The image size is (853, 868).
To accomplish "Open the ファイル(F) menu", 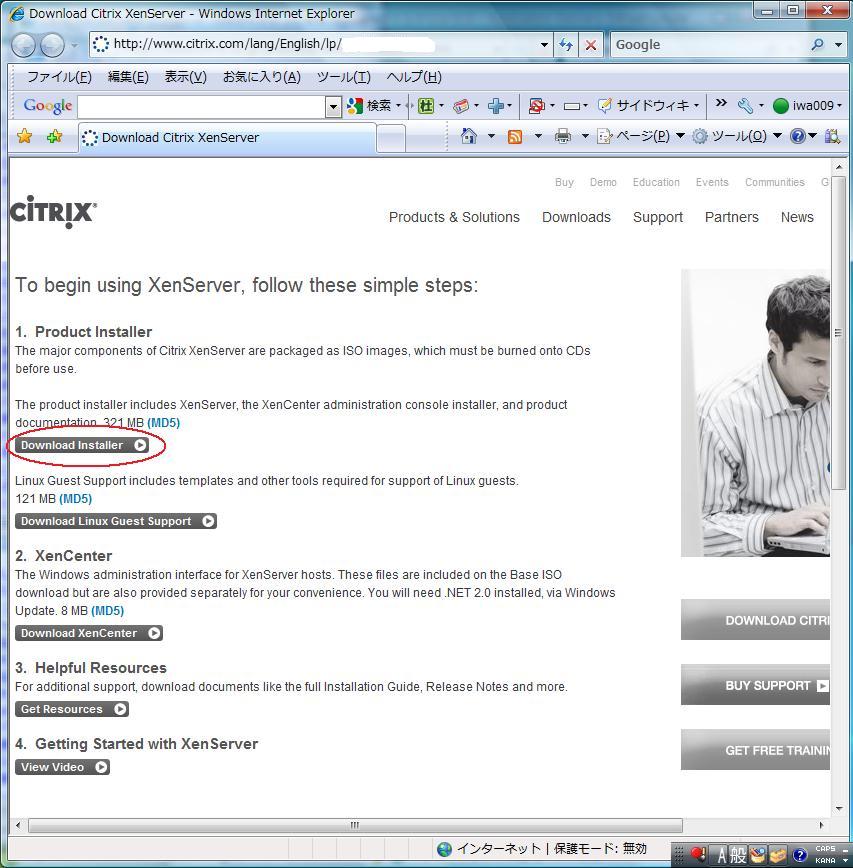I will click(60, 77).
